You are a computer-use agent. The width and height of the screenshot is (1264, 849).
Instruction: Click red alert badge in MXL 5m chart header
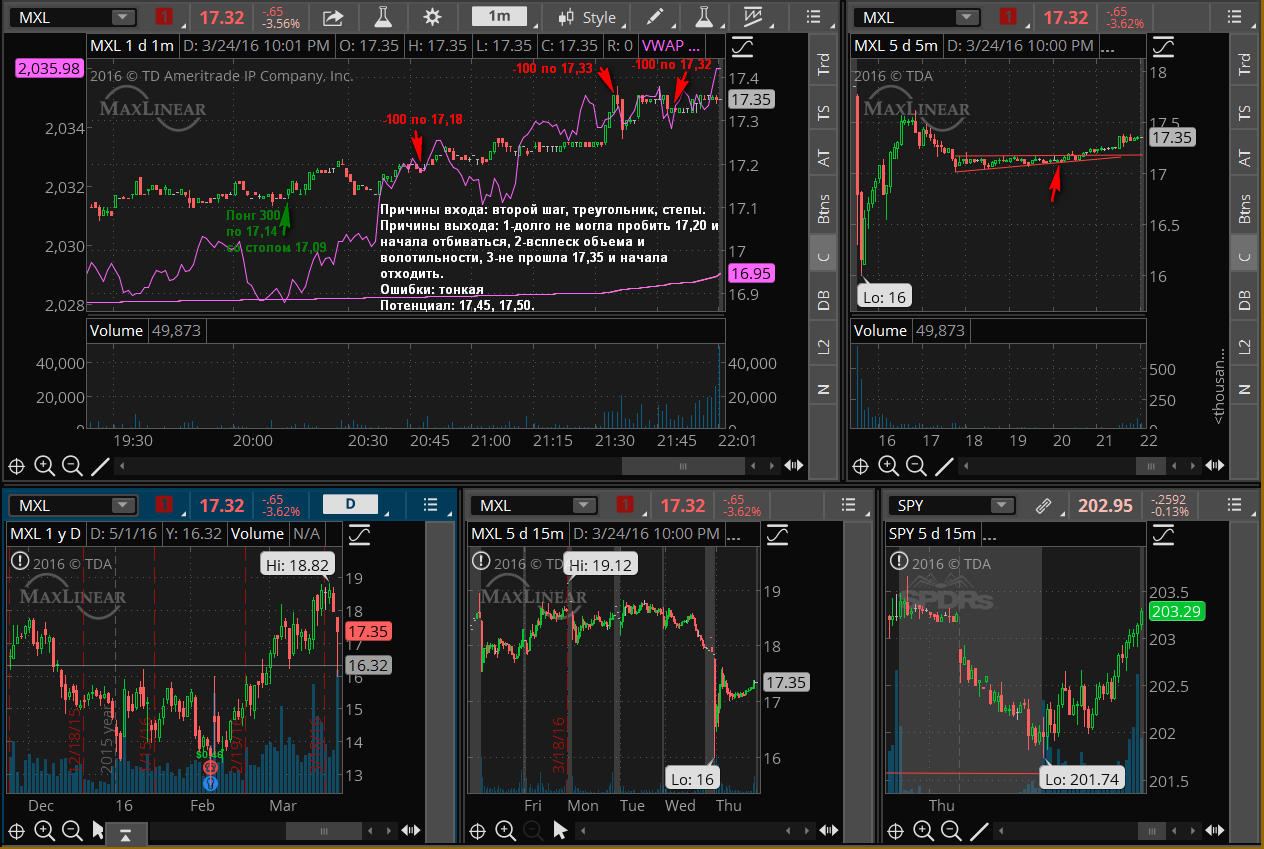point(1009,17)
